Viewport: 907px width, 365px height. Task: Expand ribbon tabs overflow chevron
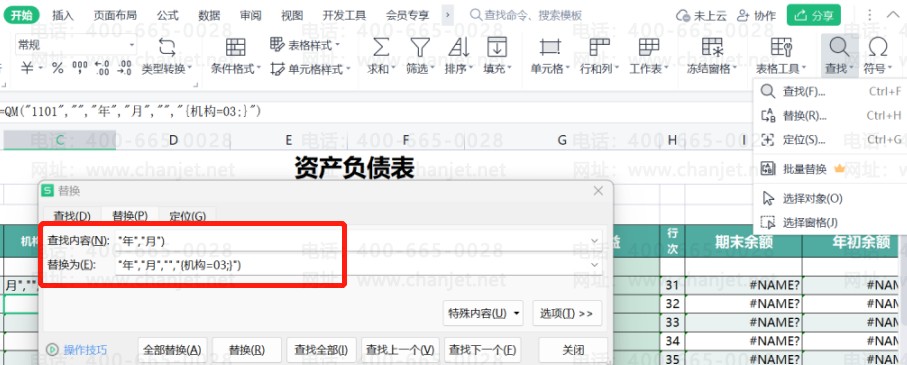[x=447, y=15]
